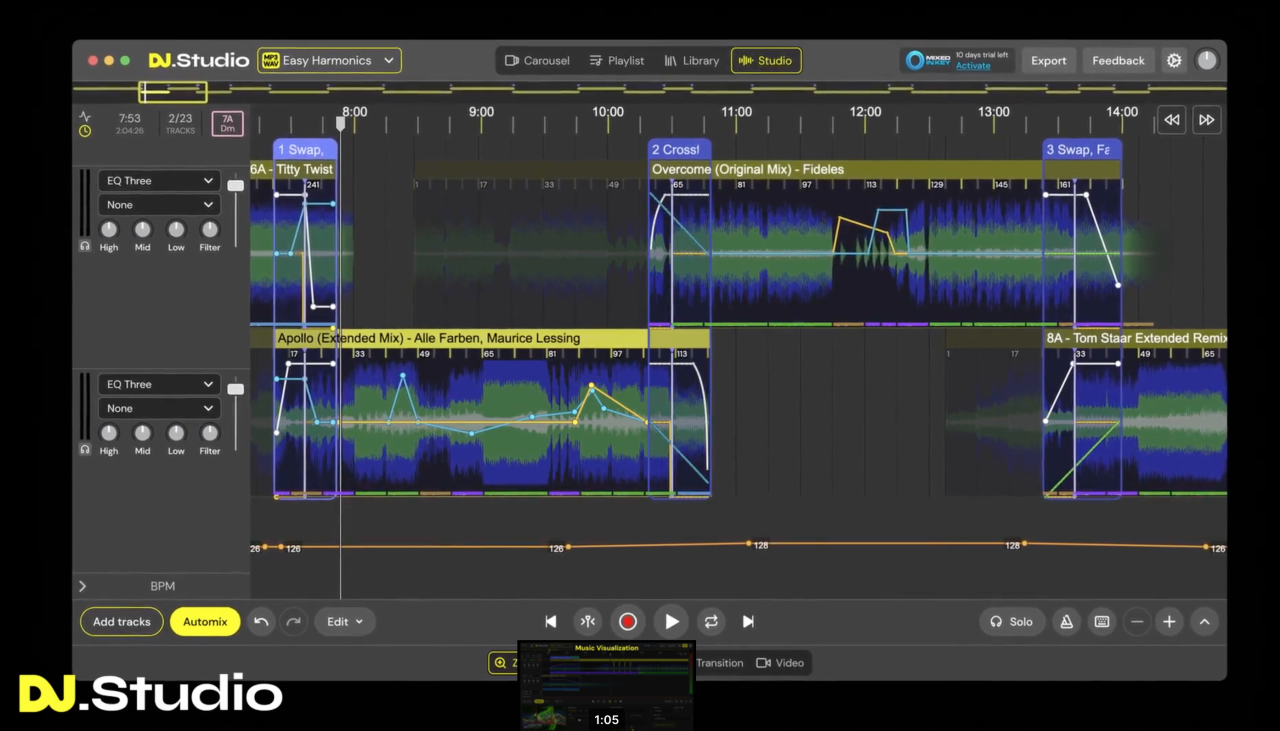1280x731 pixels.
Task: Switch to Carousel view
Action: pos(537,60)
